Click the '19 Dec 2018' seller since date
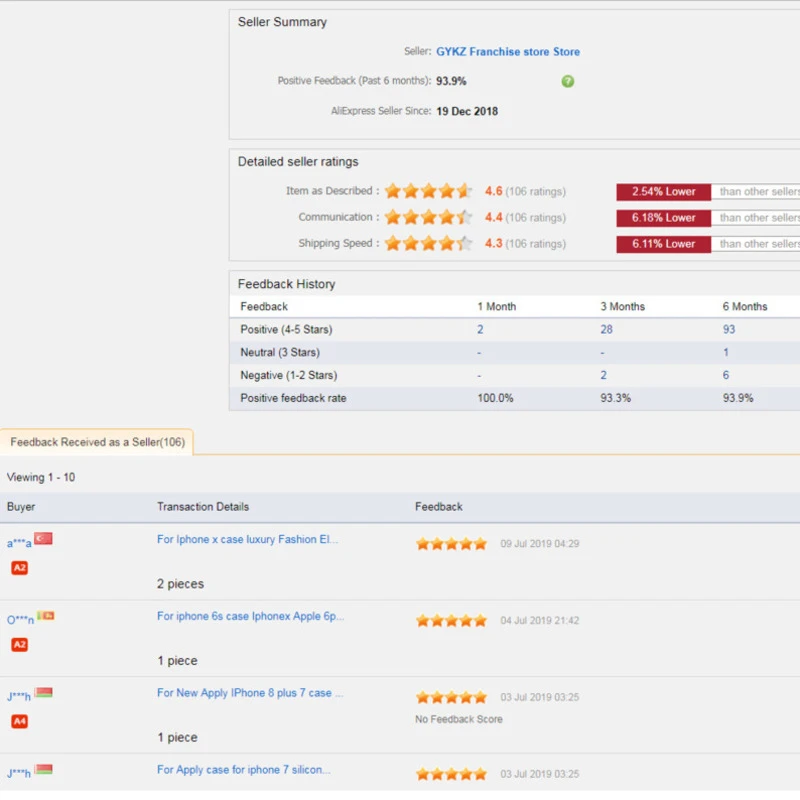 click(x=467, y=111)
